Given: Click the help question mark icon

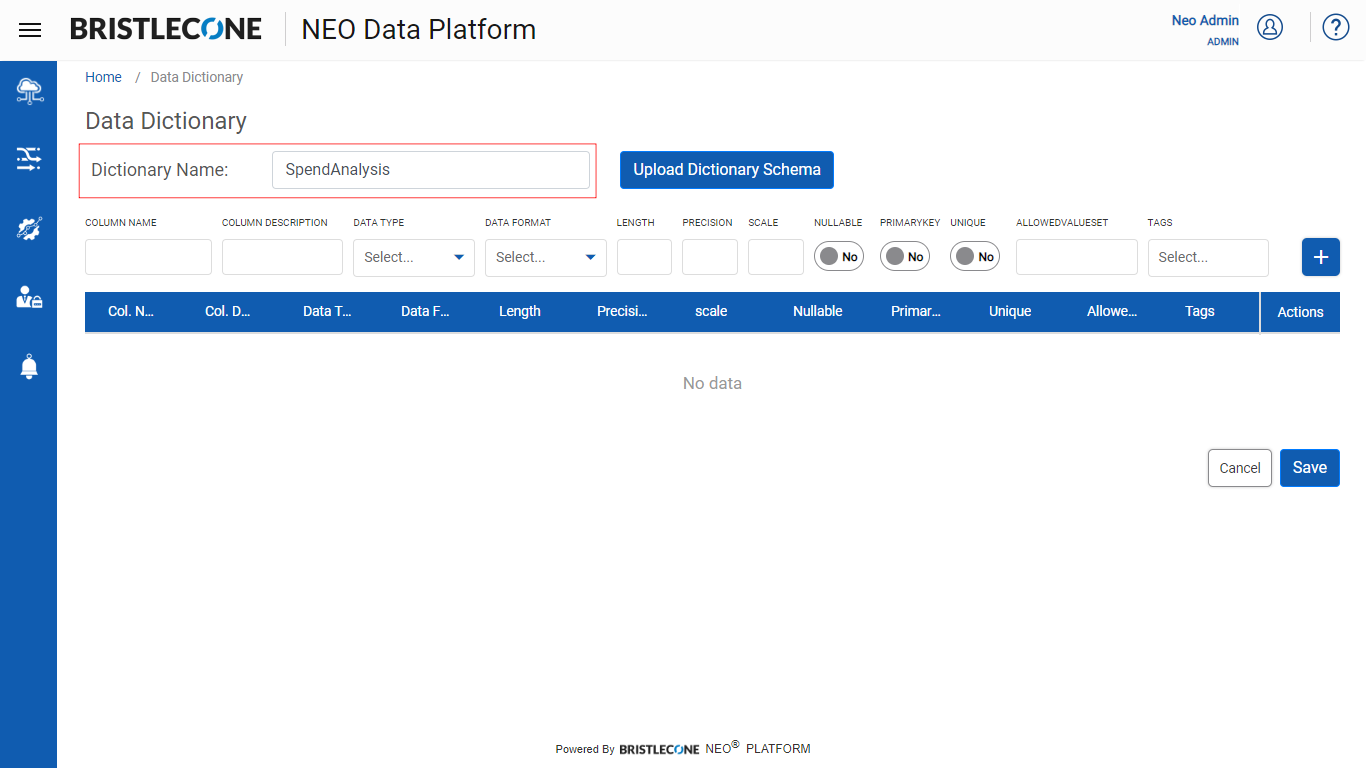Looking at the screenshot, I should click(x=1336, y=27).
